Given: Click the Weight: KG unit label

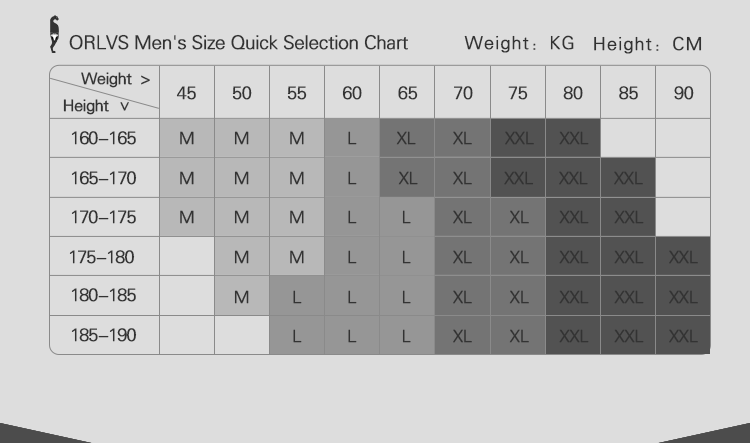Looking at the screenshot, I should point(519,43).
